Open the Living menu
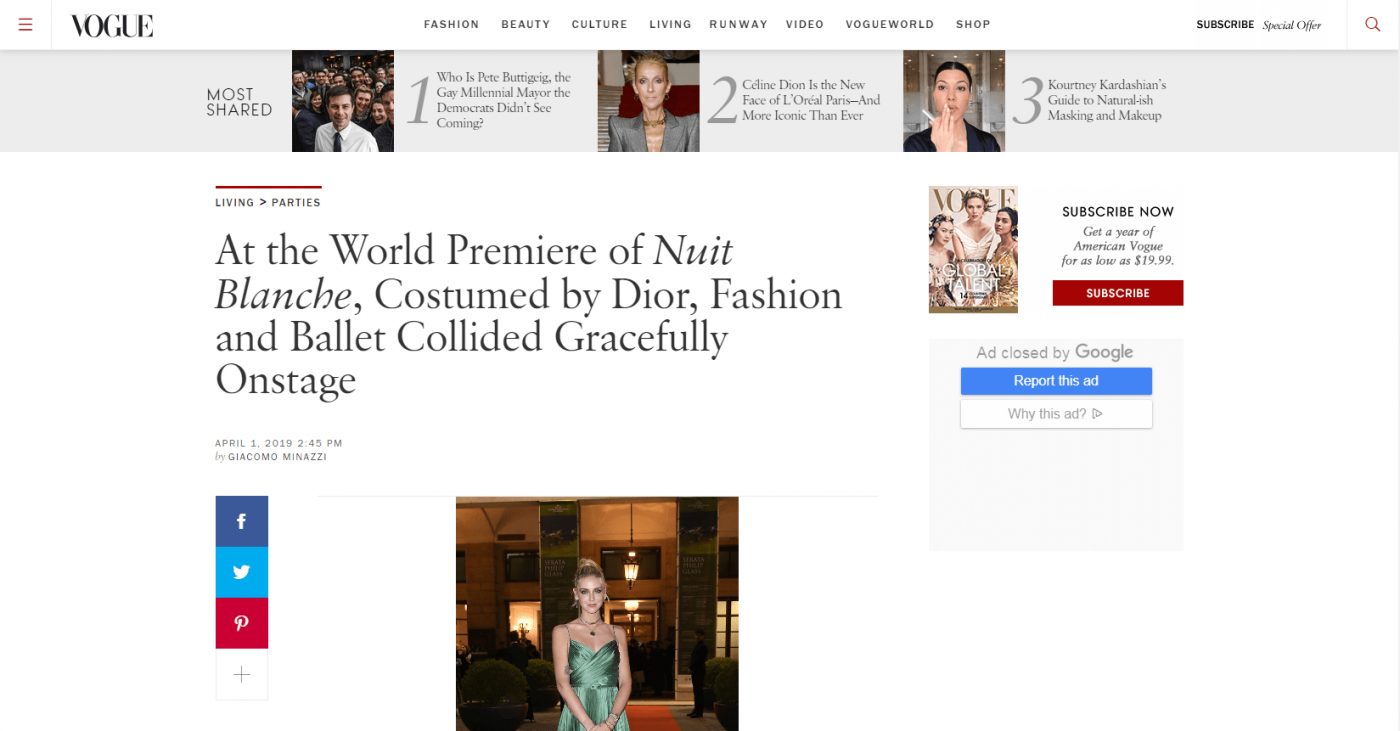1400x731 pixels. coord(670,25)
